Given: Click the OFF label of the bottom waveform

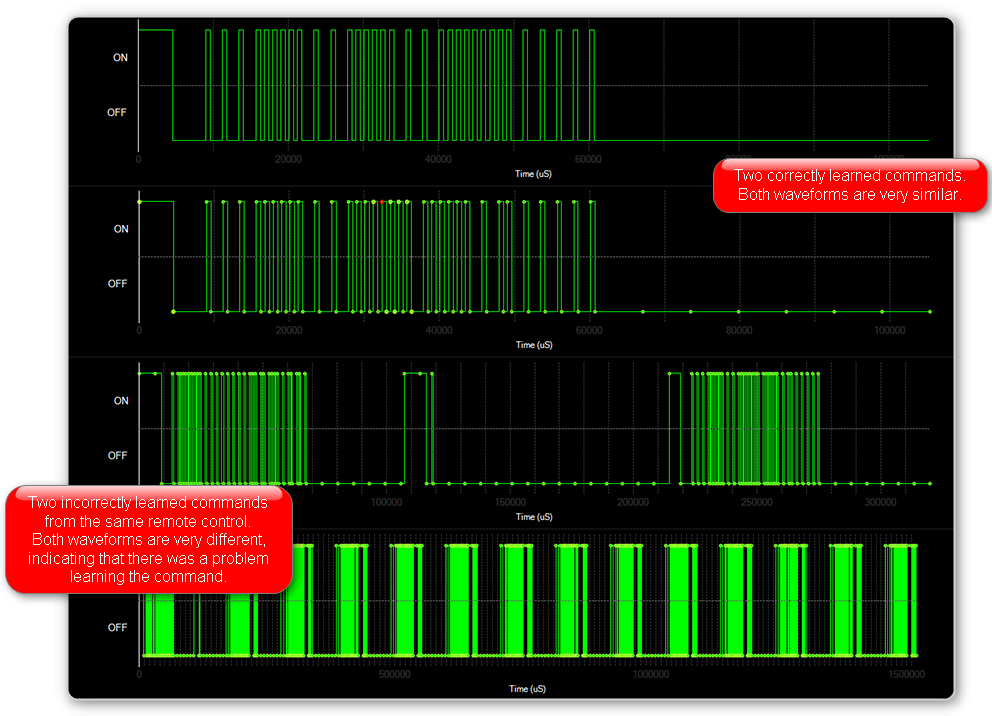Looking at the screenshot, I should (x=117, y=628).
